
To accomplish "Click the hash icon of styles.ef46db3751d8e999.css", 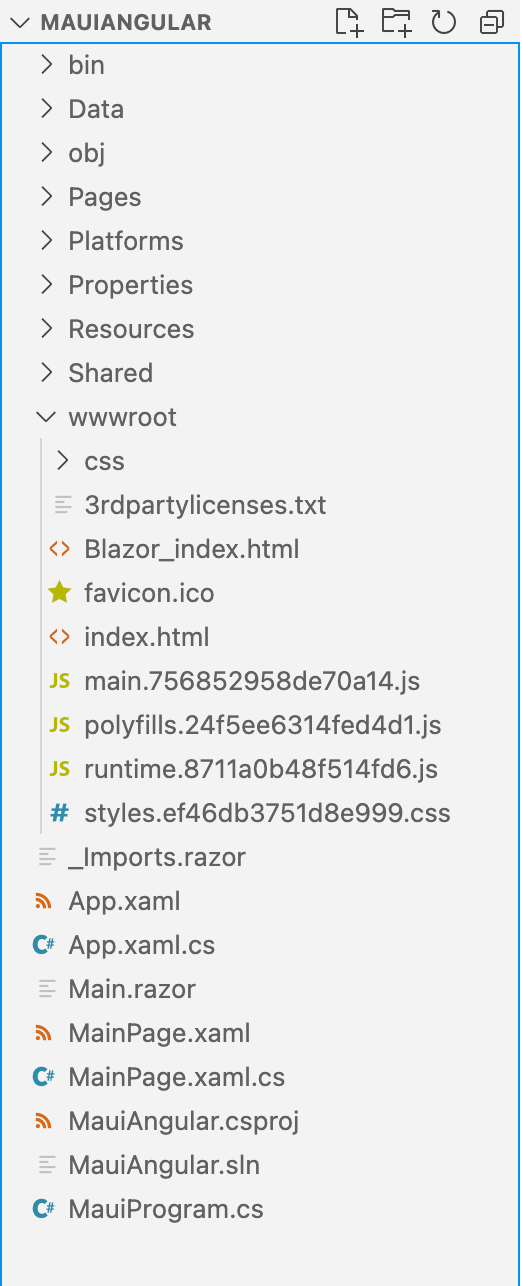I will (x=60, y=813).
